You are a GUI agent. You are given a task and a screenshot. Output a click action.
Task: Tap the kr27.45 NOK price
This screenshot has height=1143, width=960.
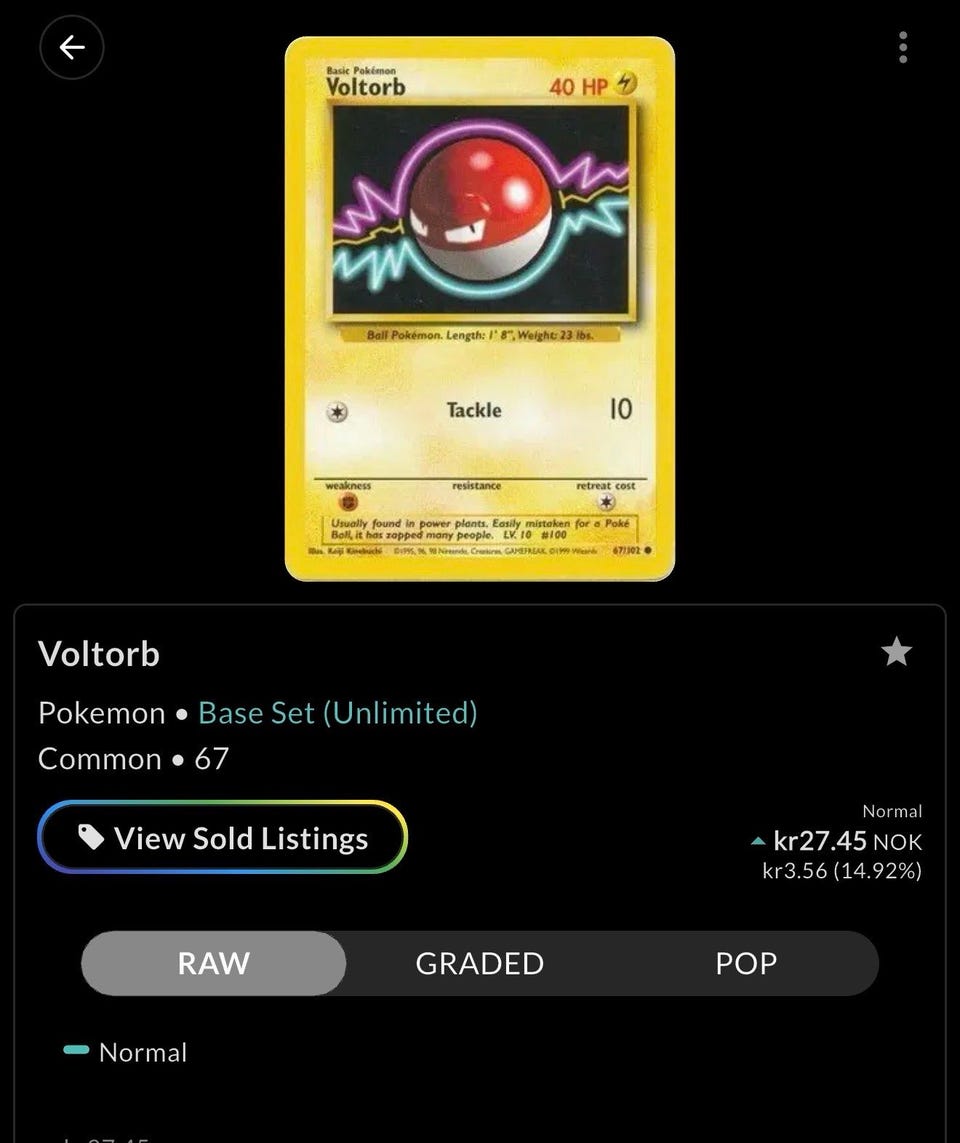pos(847,841)
